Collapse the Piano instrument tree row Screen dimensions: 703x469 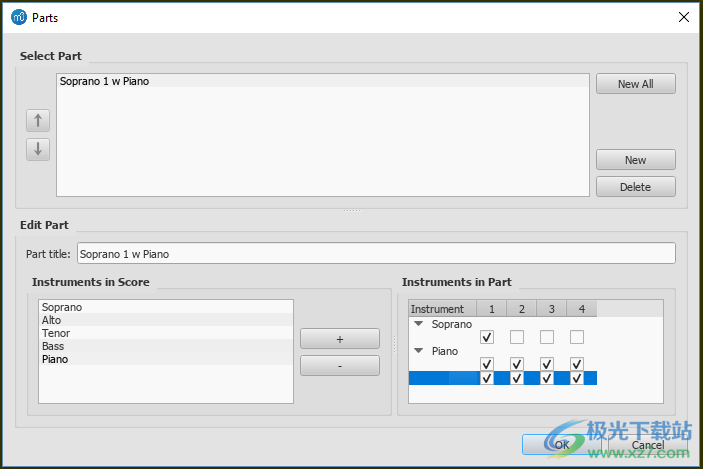(418, 351)
